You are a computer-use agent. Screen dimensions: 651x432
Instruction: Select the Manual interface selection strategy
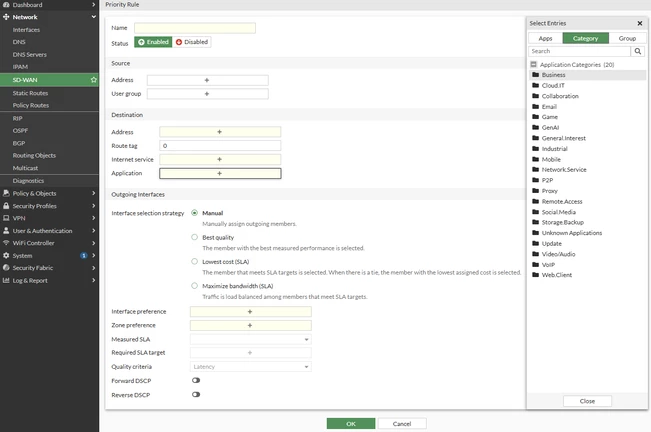pyautogui.click(x=194, y=213)
